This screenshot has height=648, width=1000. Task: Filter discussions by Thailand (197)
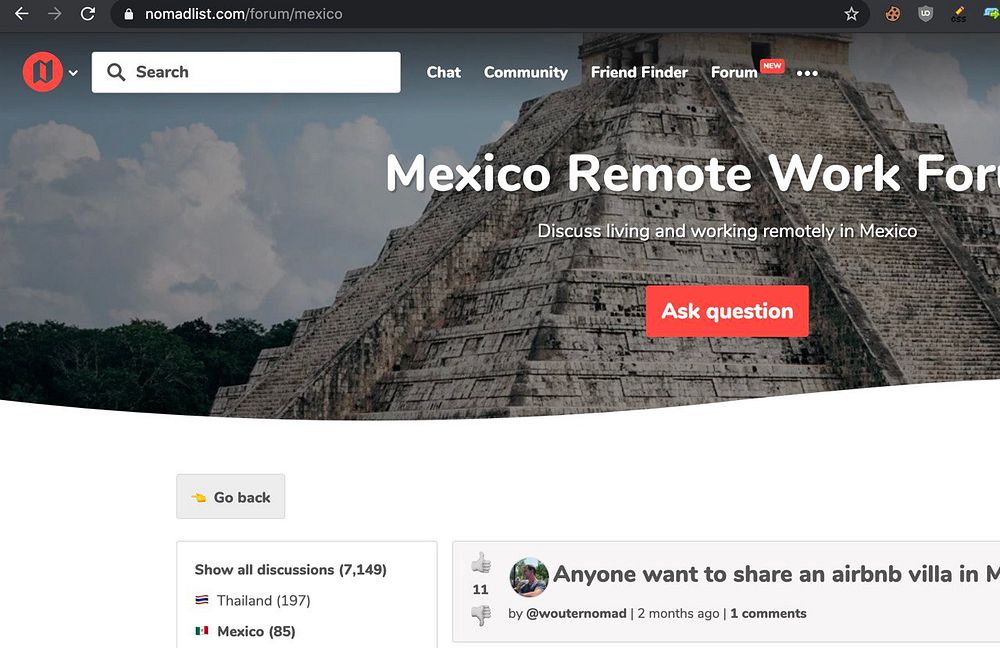pos(253,600)
